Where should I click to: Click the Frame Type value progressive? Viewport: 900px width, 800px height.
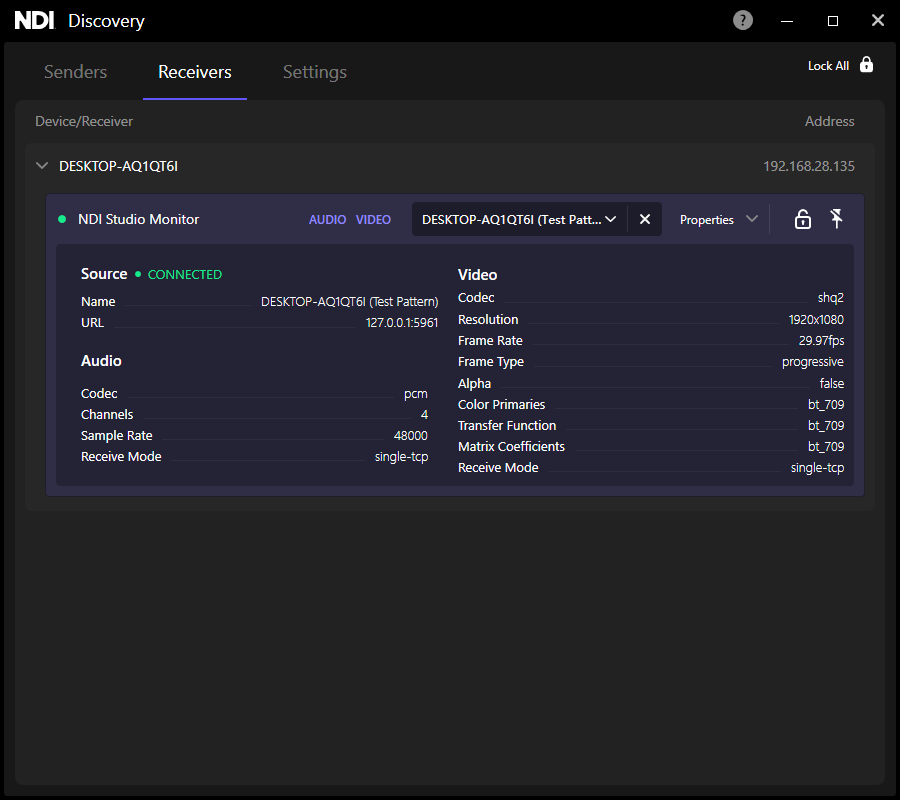(813, 362)
